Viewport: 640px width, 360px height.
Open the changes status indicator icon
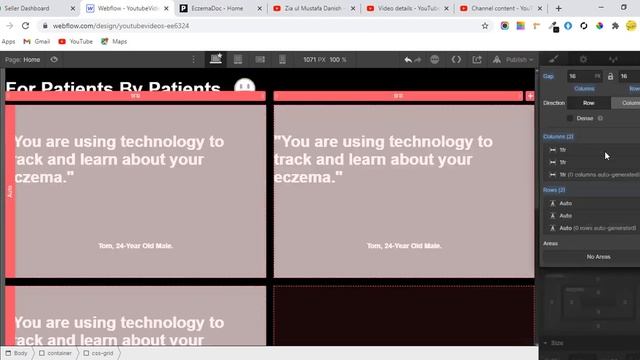pyautogui.click(x=435, y=60)
